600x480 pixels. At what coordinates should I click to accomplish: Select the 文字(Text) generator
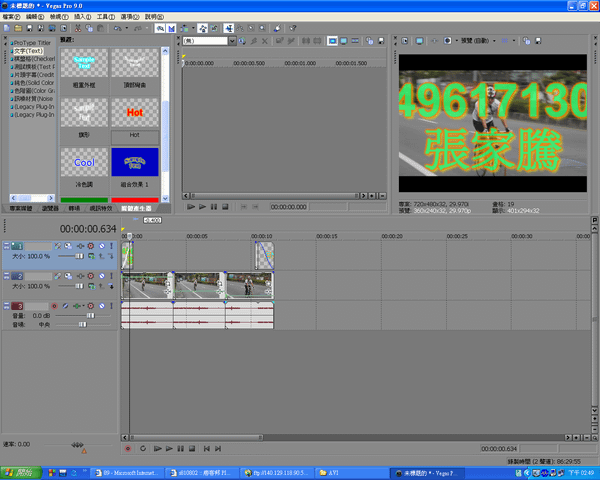click(x=28, y=51)
